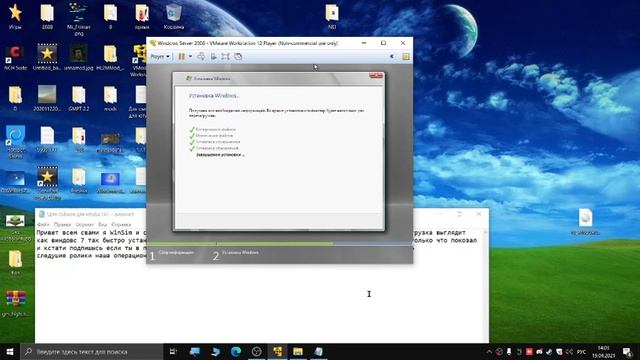Open the Вид menu in Notepad

click(x=102, y=224)
